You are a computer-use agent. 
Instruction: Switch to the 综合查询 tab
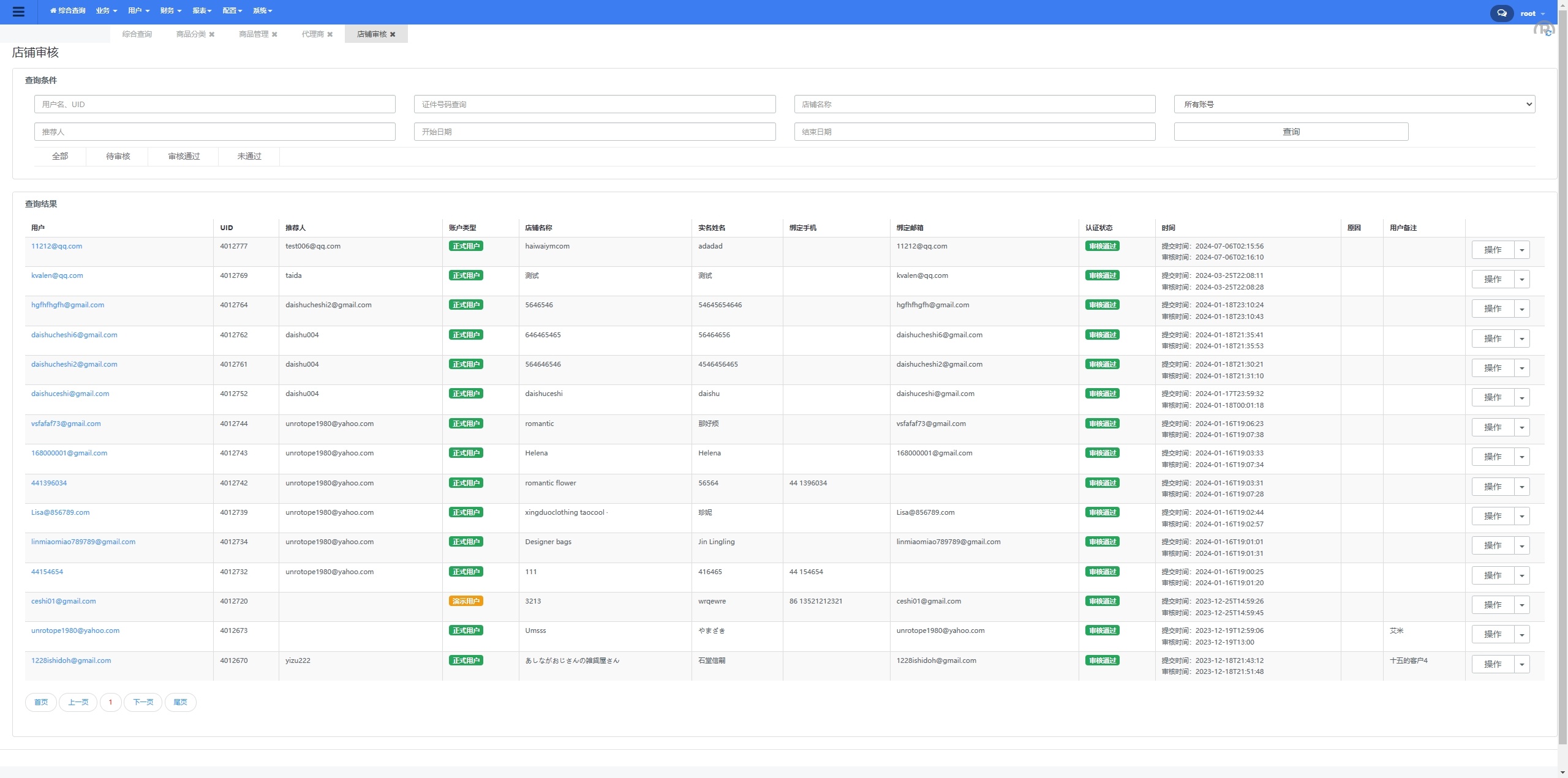pyautogui.click(x=137, y=34)
